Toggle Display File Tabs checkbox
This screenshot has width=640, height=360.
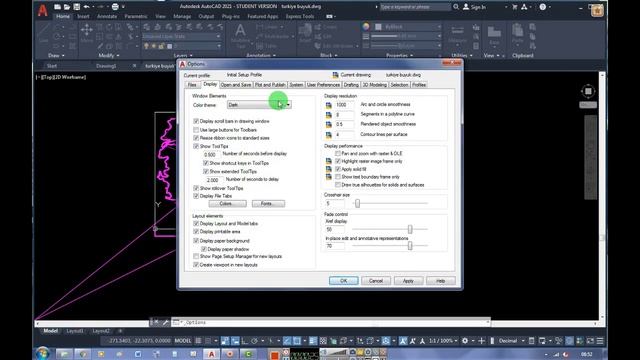tap(196, 196)
